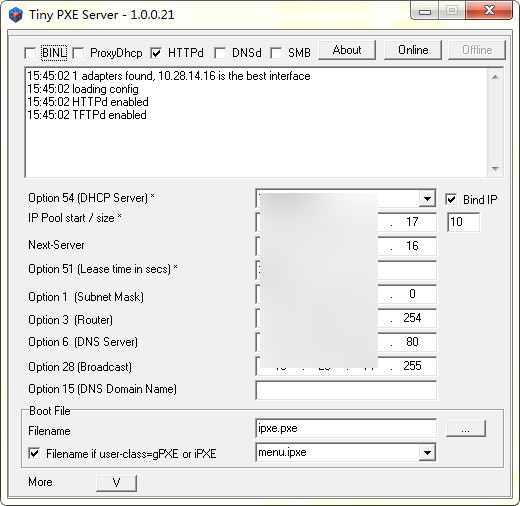520x506 pixels.
Task: Close the Tiny PXE Server window
Action: coord(489,11)
